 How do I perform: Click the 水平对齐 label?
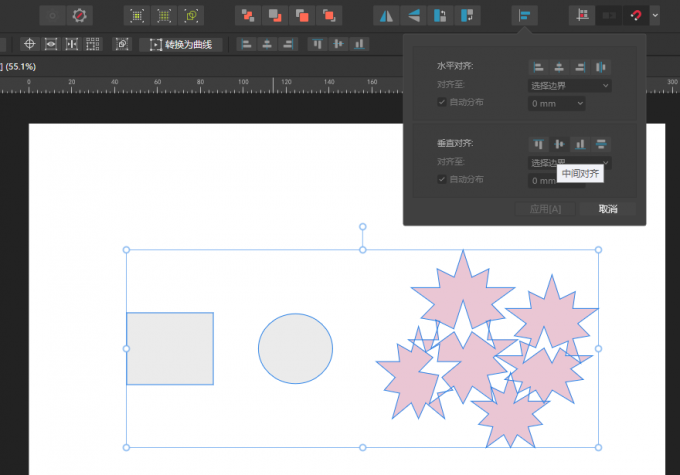pos(455,66)
